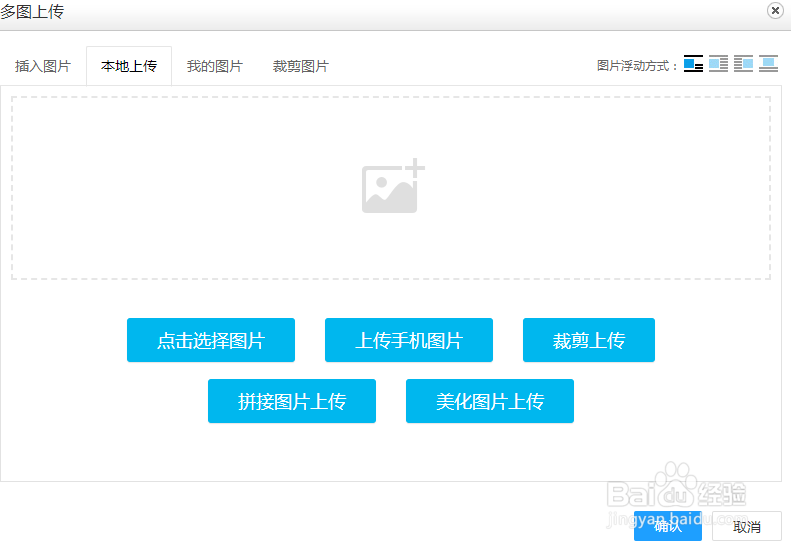Click the 多图上传 dialog title

click(32, 11)
